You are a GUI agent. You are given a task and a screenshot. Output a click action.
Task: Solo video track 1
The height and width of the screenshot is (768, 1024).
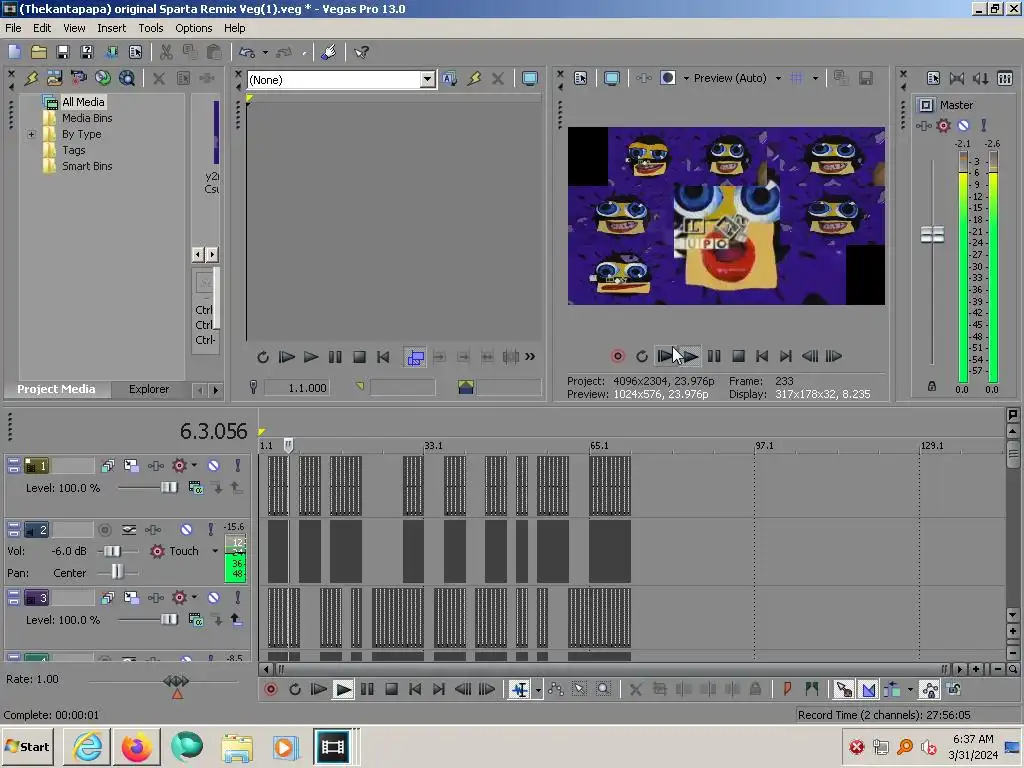click(238, 466)
